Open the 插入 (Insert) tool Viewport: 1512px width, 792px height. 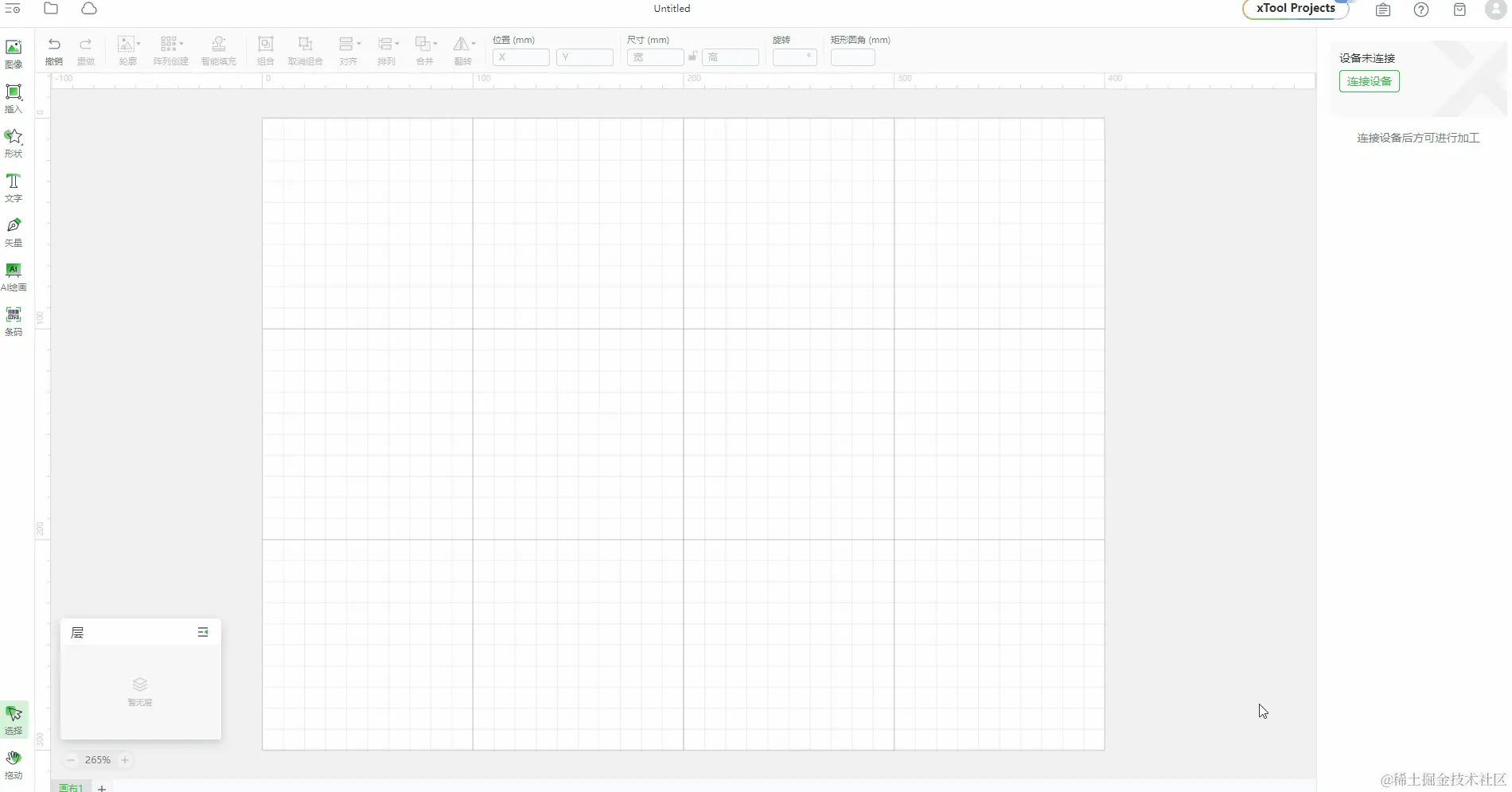14,98
